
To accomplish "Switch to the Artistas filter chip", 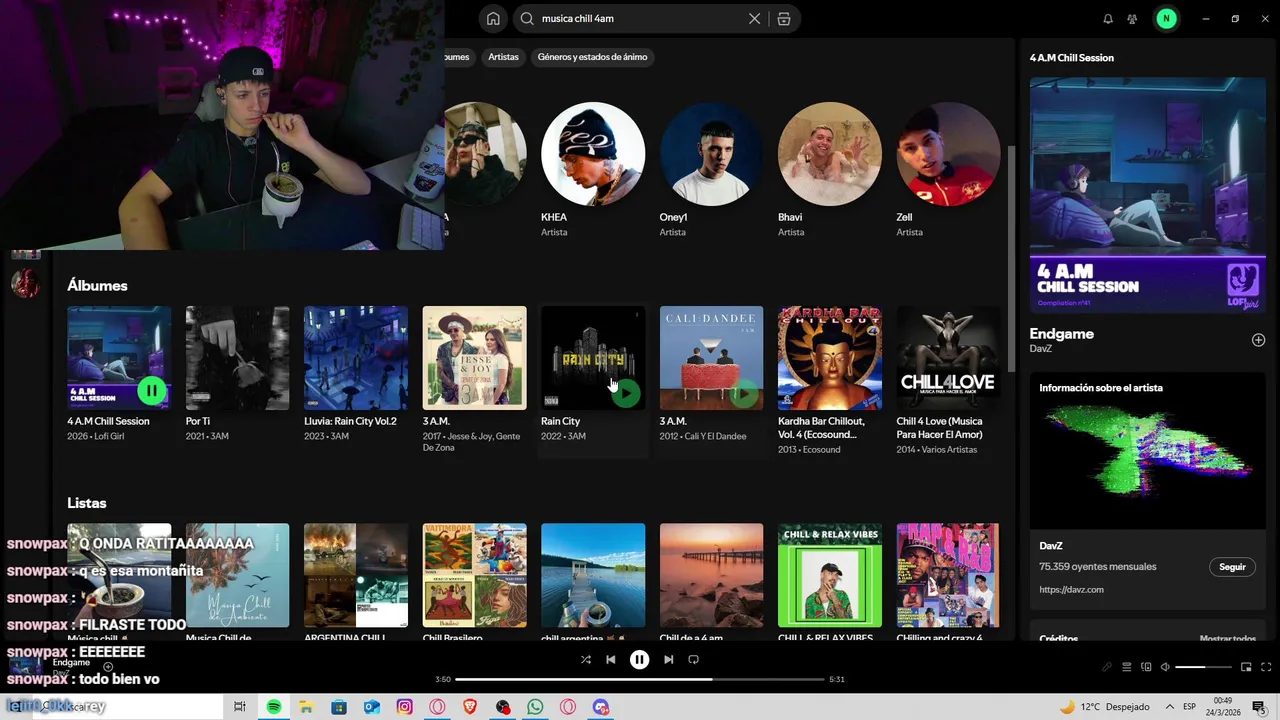I will pos(503,57).
